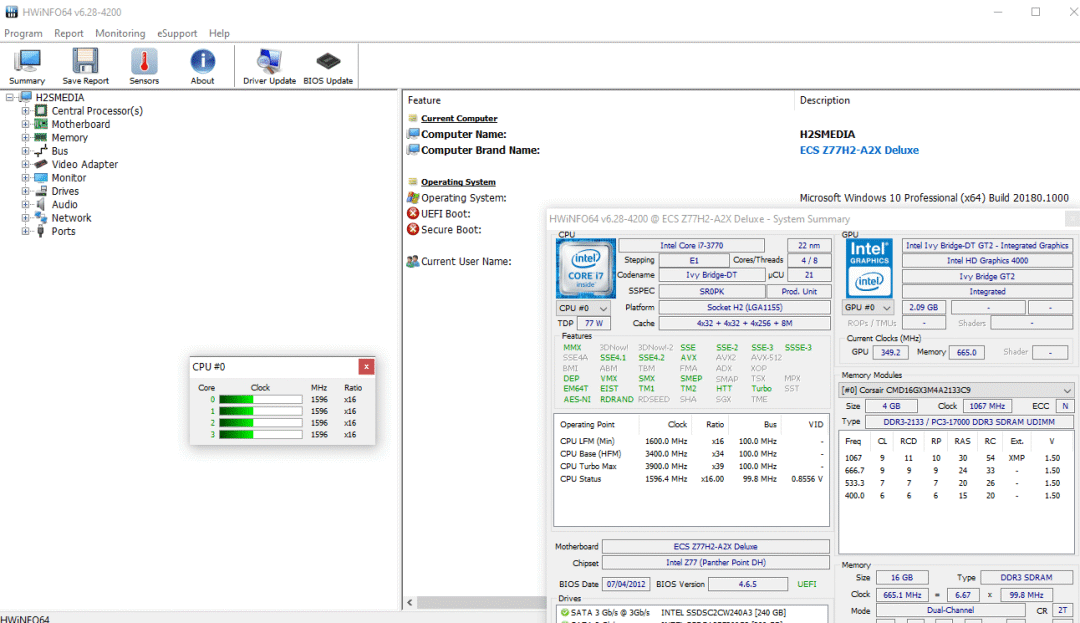Expand the Central Processor(s) node
The height and width of the screenshot is (623, 1080).
(x=25, y=111)
